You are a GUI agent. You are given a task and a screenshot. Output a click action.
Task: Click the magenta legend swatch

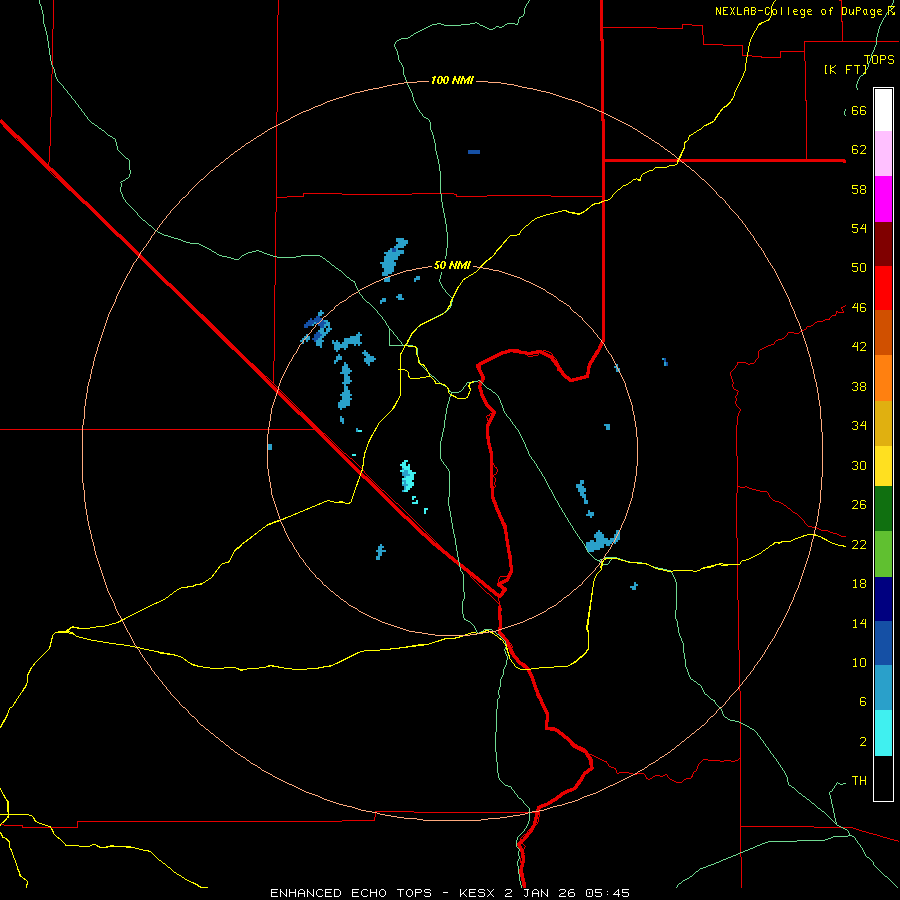(883, 199)
